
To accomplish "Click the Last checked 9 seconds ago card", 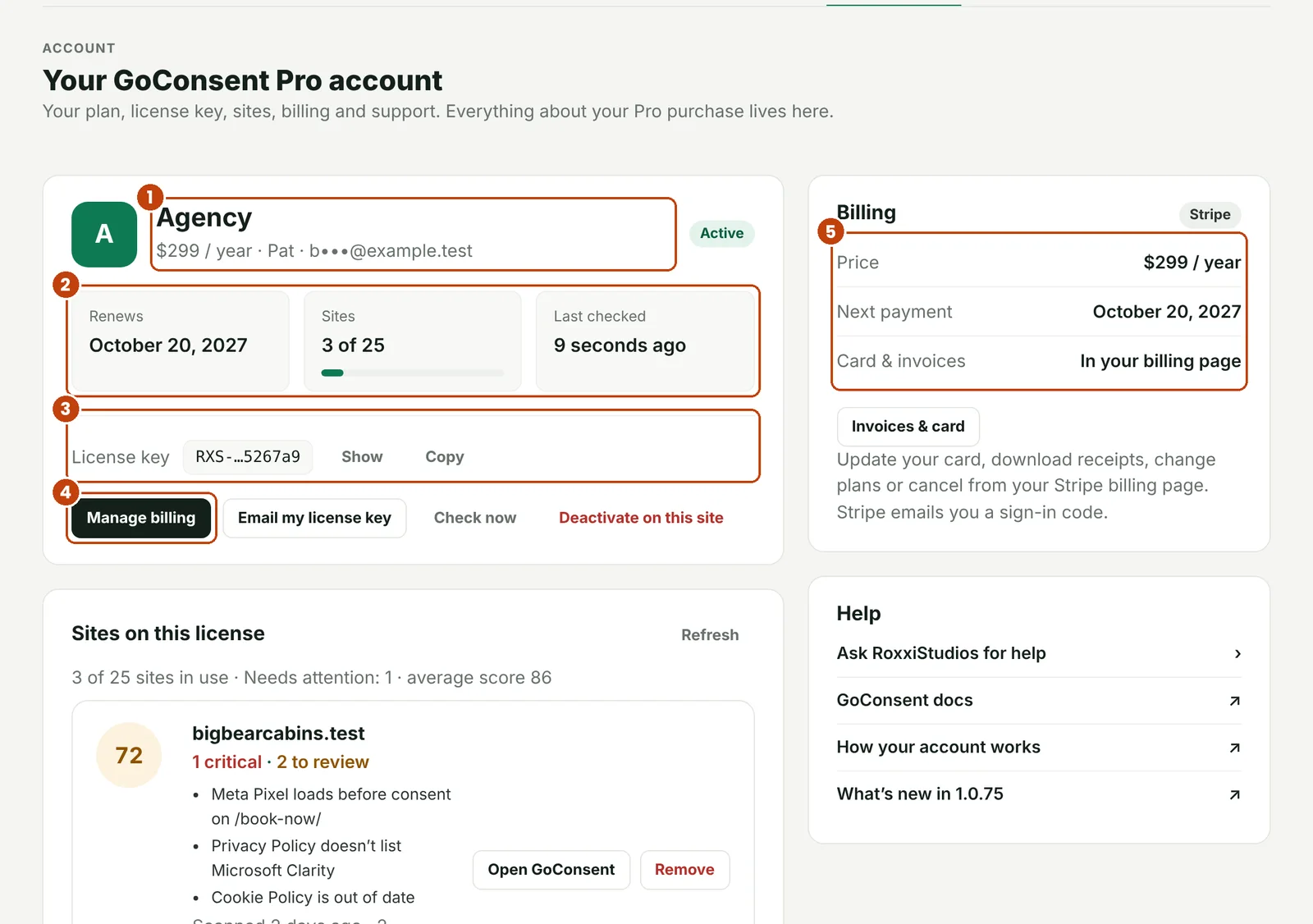I will [x=645, y=341].
